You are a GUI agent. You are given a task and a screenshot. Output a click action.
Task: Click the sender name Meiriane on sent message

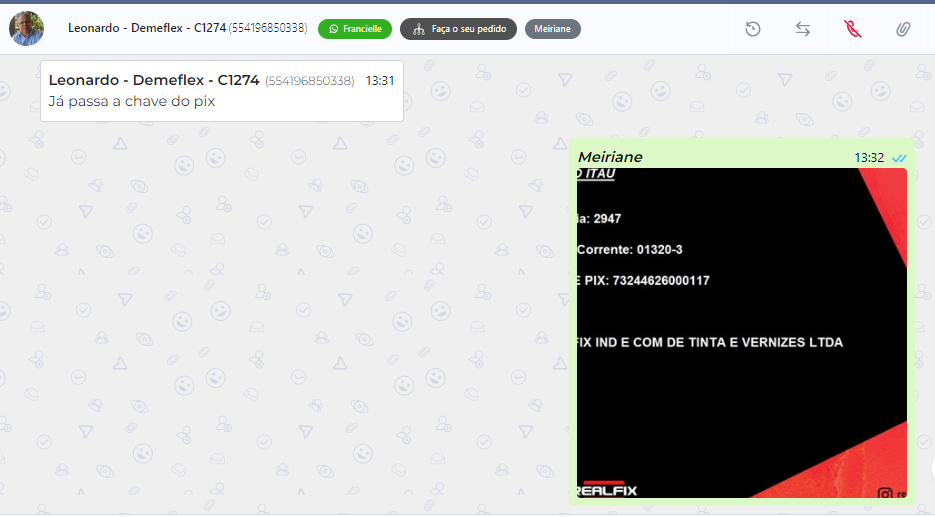click(610, 157)
